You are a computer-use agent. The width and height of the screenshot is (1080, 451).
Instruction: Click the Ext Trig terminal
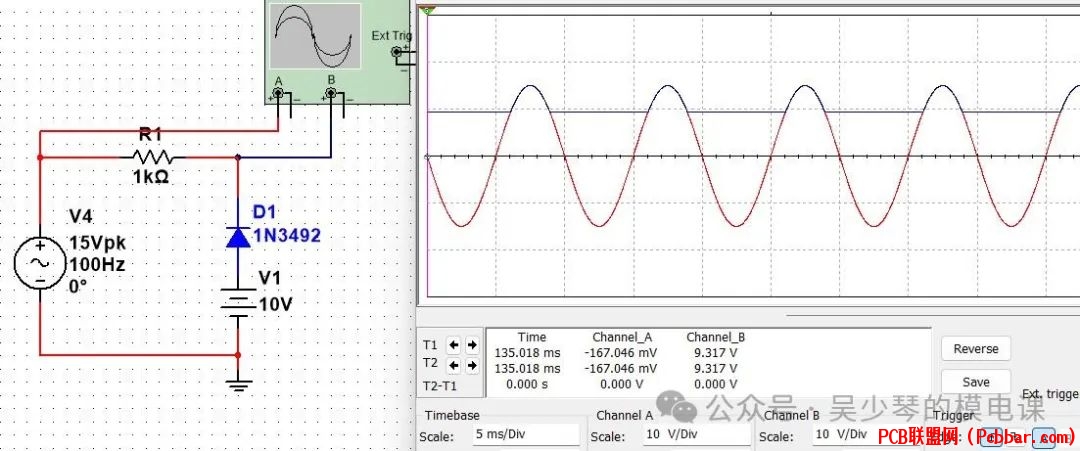(397, 52)
